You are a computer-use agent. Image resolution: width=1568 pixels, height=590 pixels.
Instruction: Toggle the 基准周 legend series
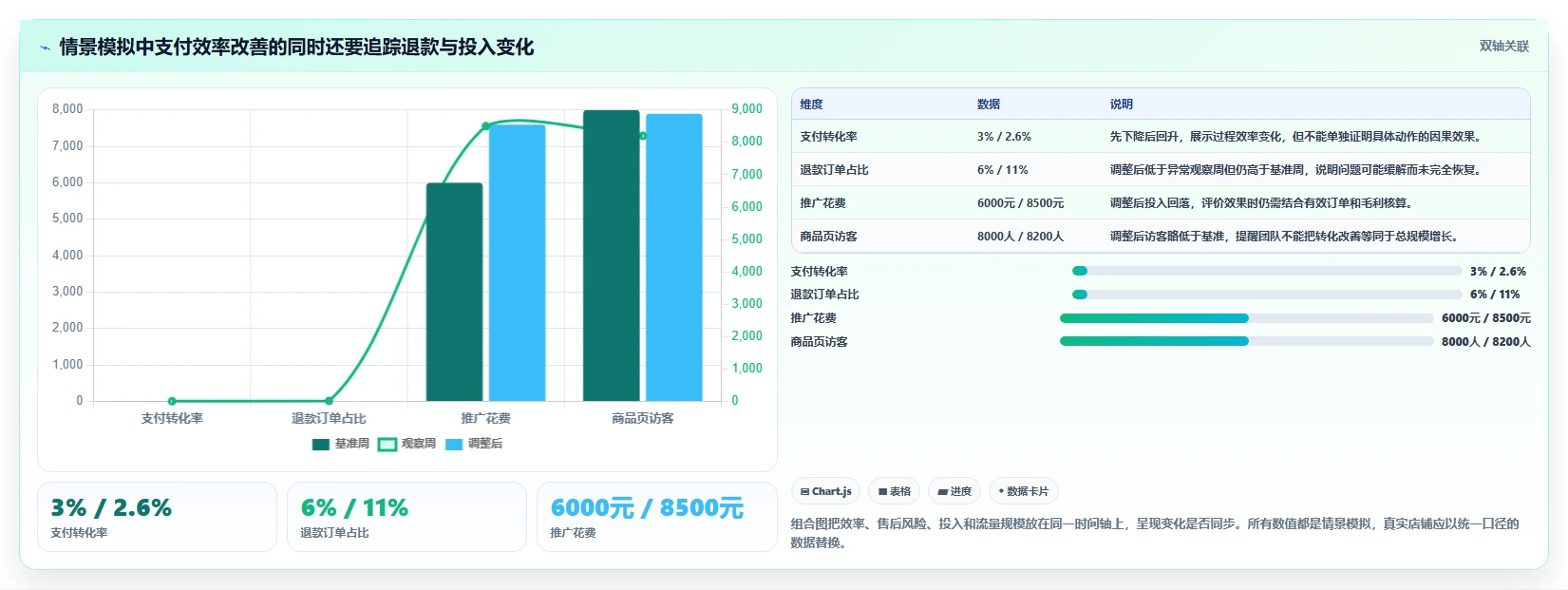tap(340, 444)
